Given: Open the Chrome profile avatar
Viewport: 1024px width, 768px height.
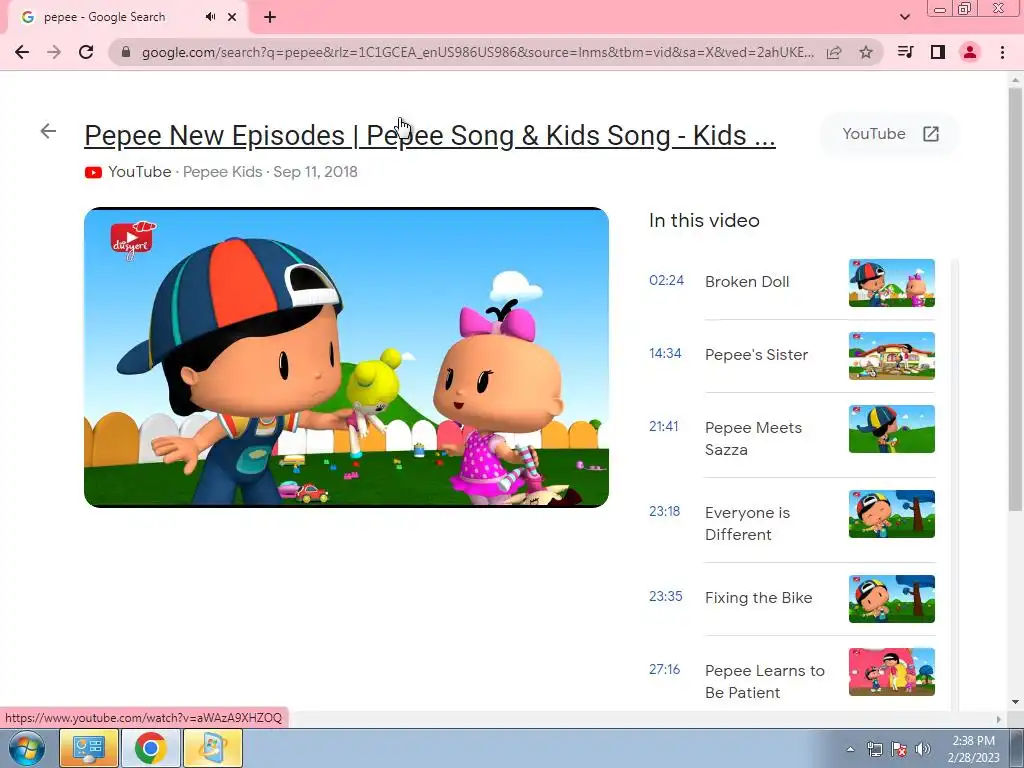Looking at the screenshot, I should 970,52.
